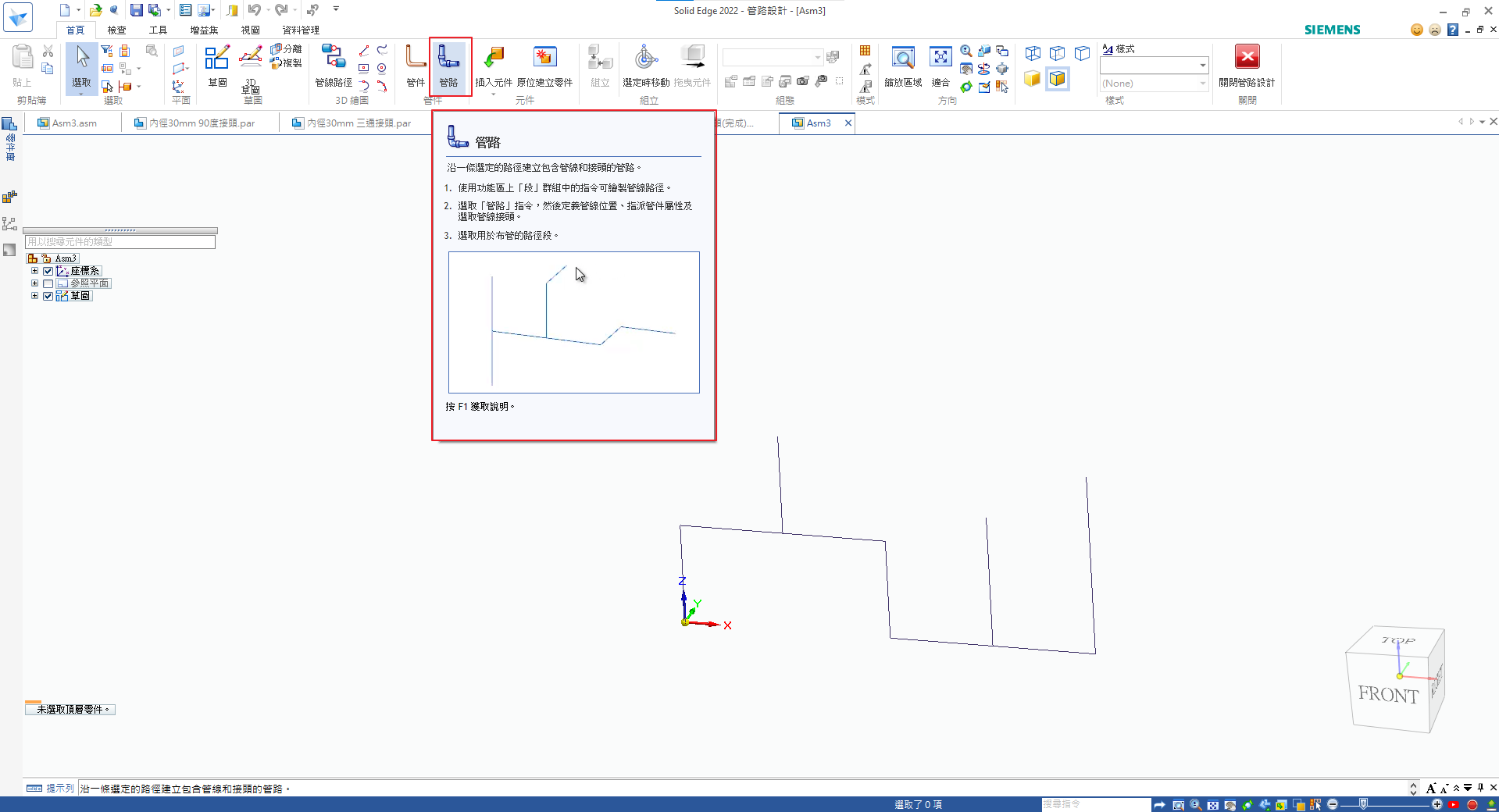
Task: Click the sad face feedback icon
Action: (x=1435, y=30)
